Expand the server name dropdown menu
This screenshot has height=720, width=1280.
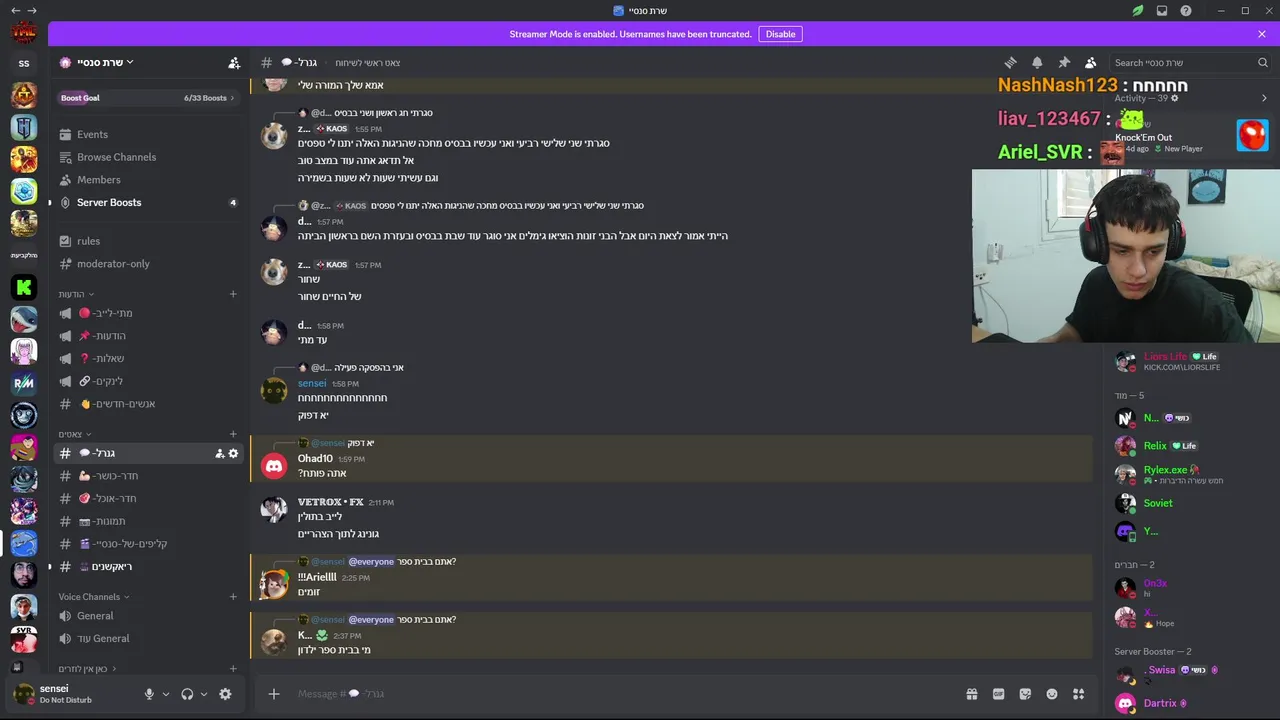click(x=97, y=62)
